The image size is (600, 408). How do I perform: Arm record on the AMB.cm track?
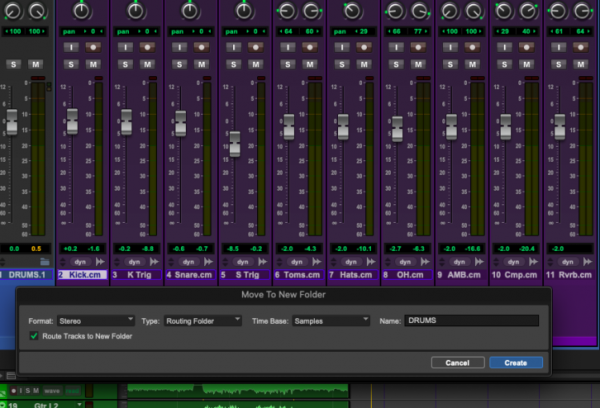point(473,47)
